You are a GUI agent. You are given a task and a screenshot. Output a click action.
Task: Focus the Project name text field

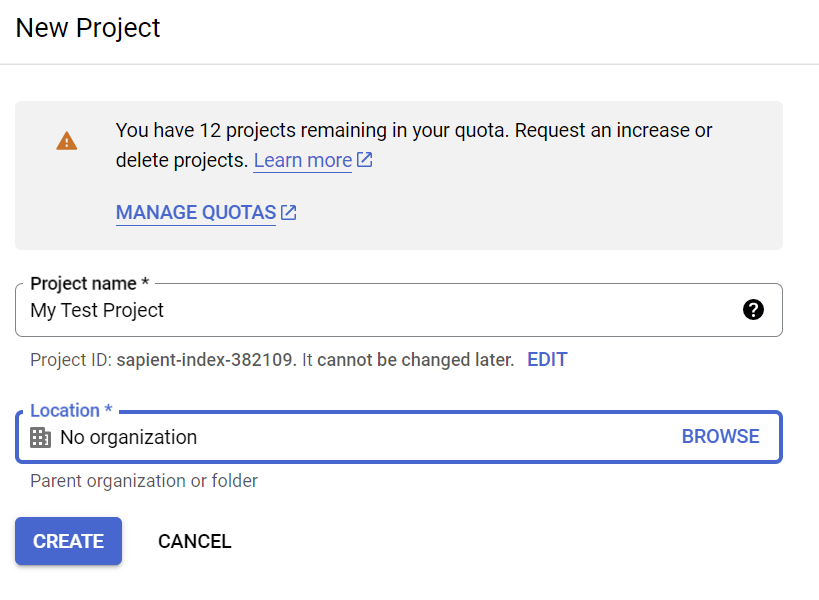[x=380, y=310]
